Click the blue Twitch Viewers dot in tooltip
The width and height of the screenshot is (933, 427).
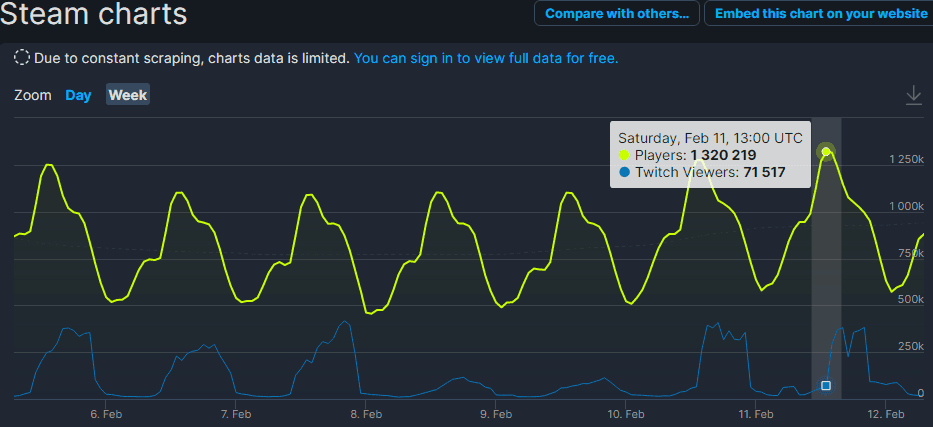624,173
